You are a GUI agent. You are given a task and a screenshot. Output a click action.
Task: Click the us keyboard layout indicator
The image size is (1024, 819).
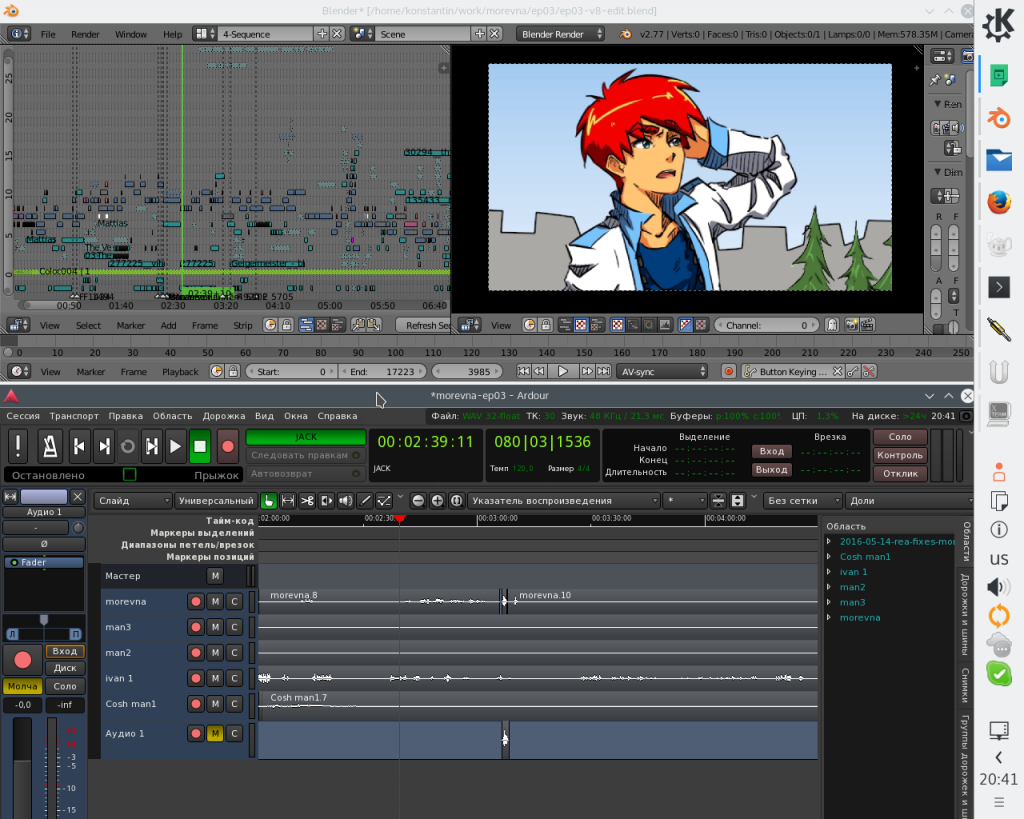click(x=999, y=559)
